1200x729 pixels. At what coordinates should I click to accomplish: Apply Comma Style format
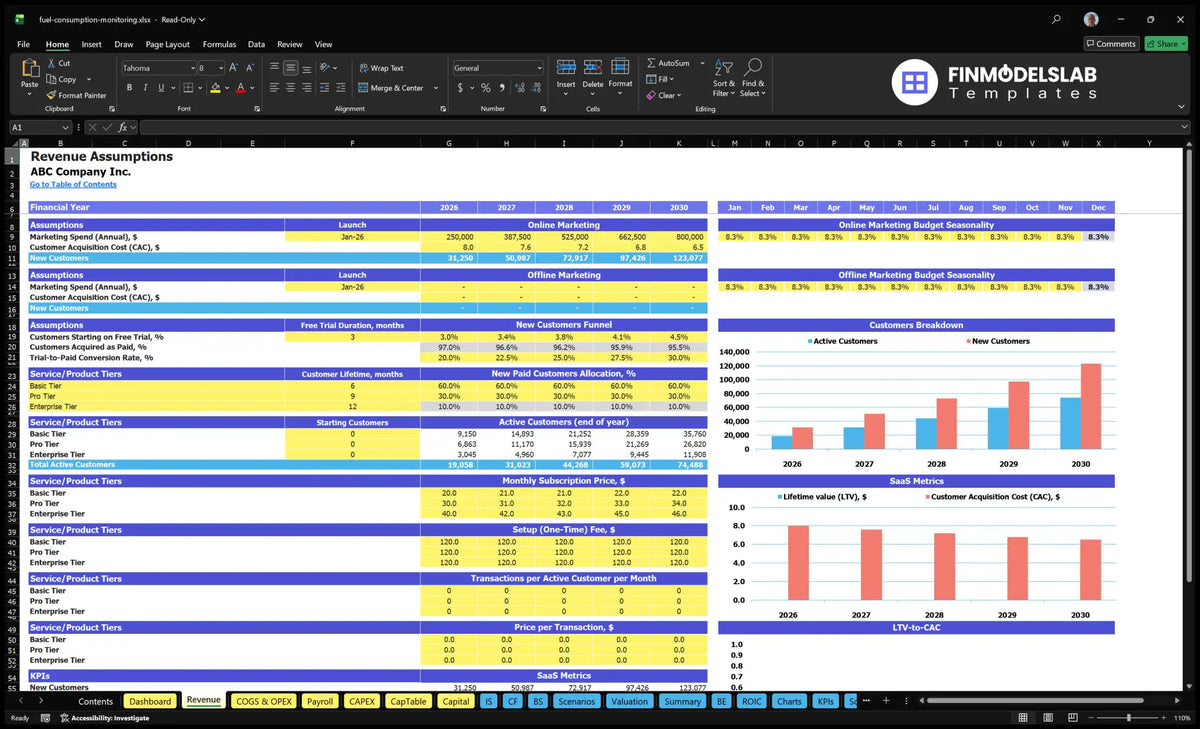[500, 88]
